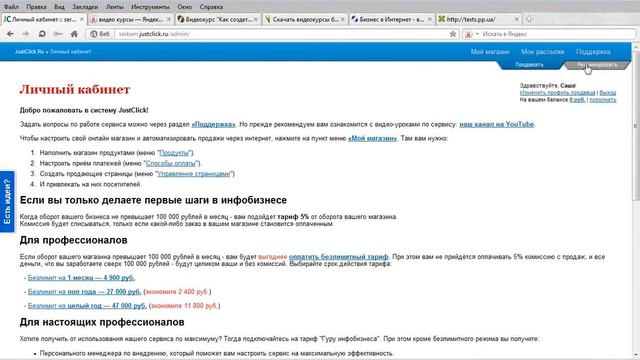Click JustClick.Ru breadcrumb link in header
Viewport: 640px width, 360px height.
(29, 52)
